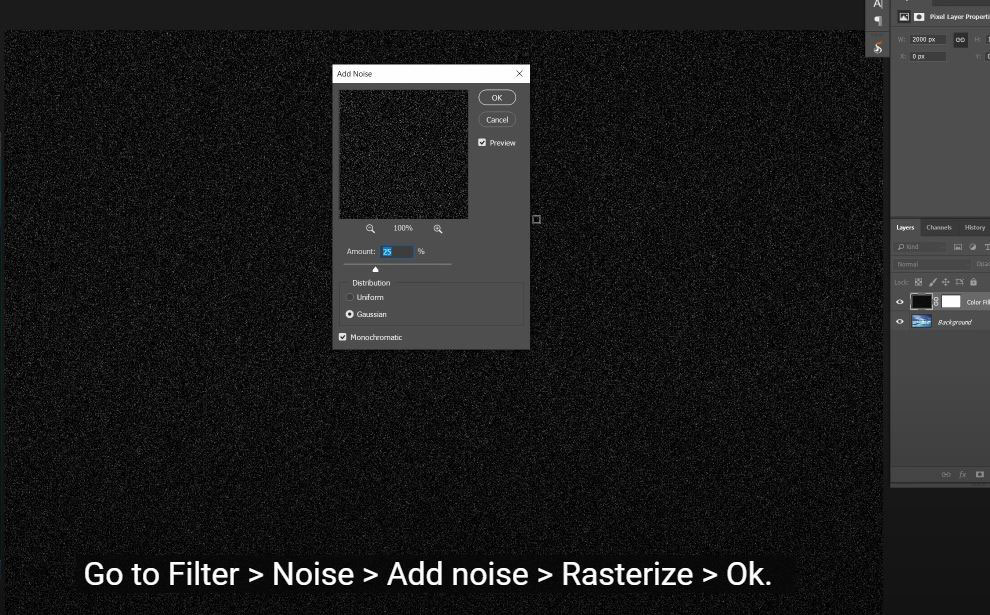Toggle mask link on Color Fill layer
990x615 pixels.
click(x=936, y=302)
